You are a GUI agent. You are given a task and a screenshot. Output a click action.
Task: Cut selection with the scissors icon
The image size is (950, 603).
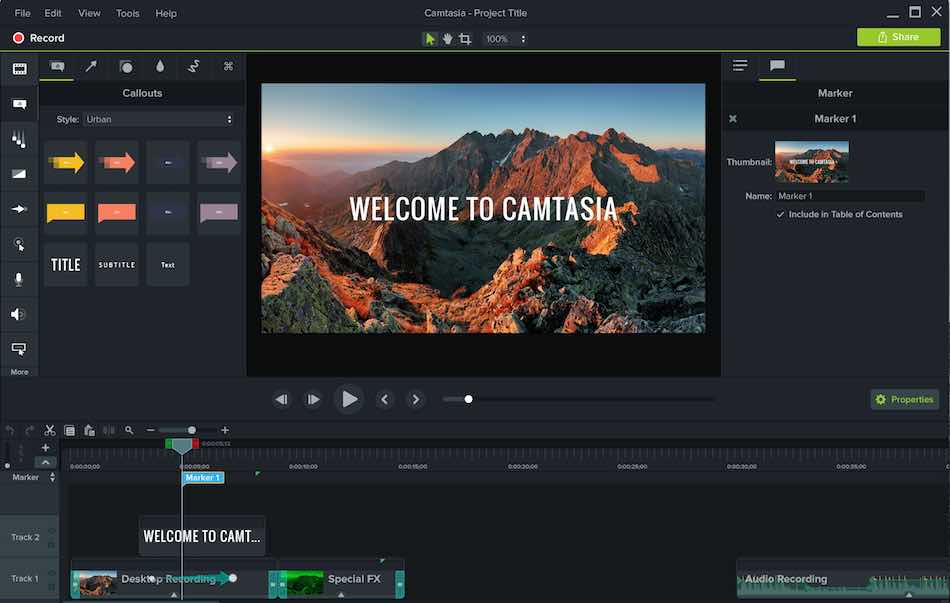coord(50,430)
